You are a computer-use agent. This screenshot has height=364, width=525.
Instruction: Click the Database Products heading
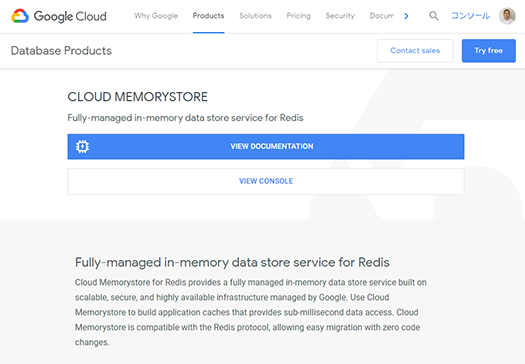tap(61, 51)
